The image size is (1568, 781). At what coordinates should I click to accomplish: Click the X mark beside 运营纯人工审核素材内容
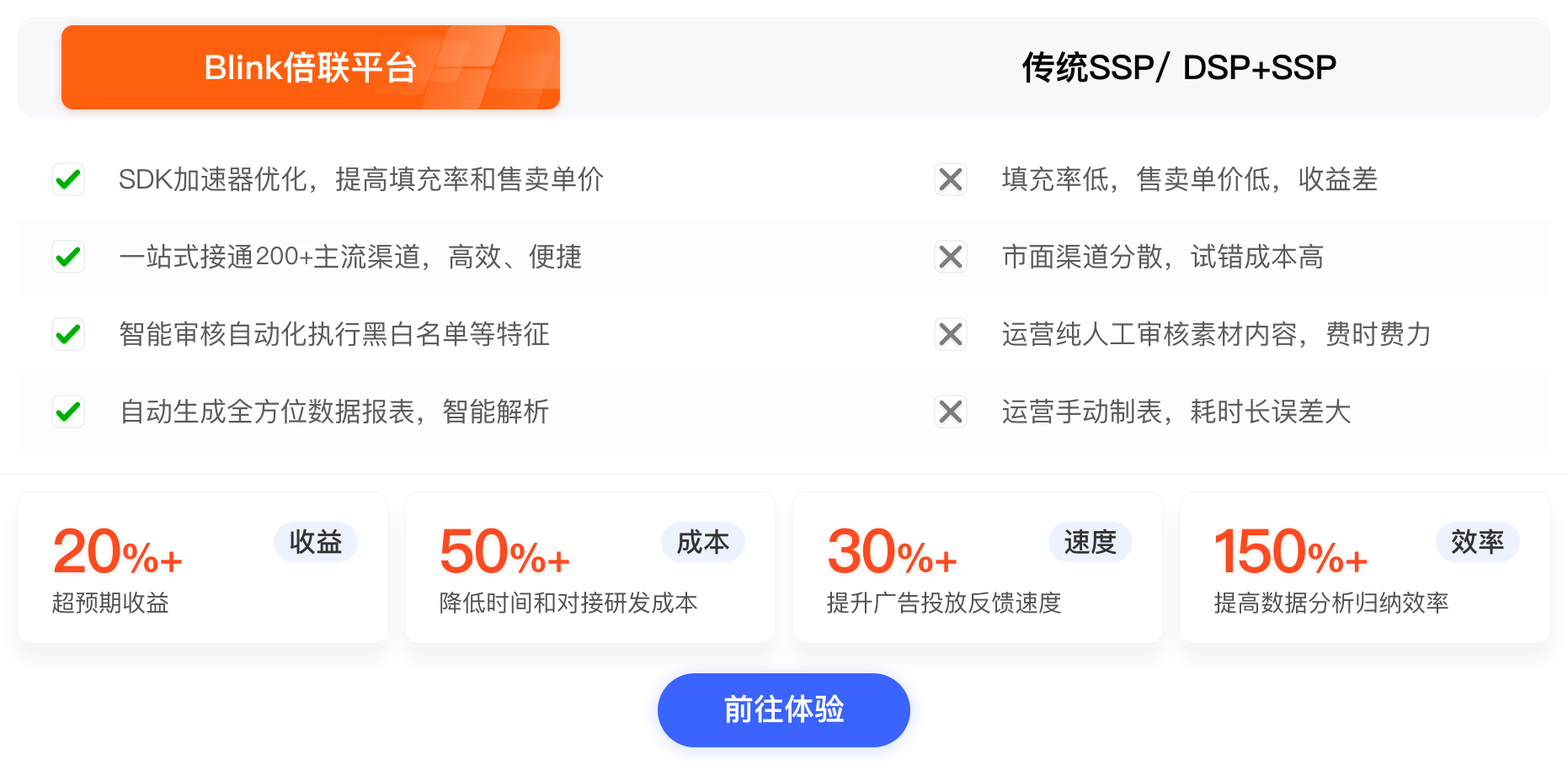click(951, 334)
